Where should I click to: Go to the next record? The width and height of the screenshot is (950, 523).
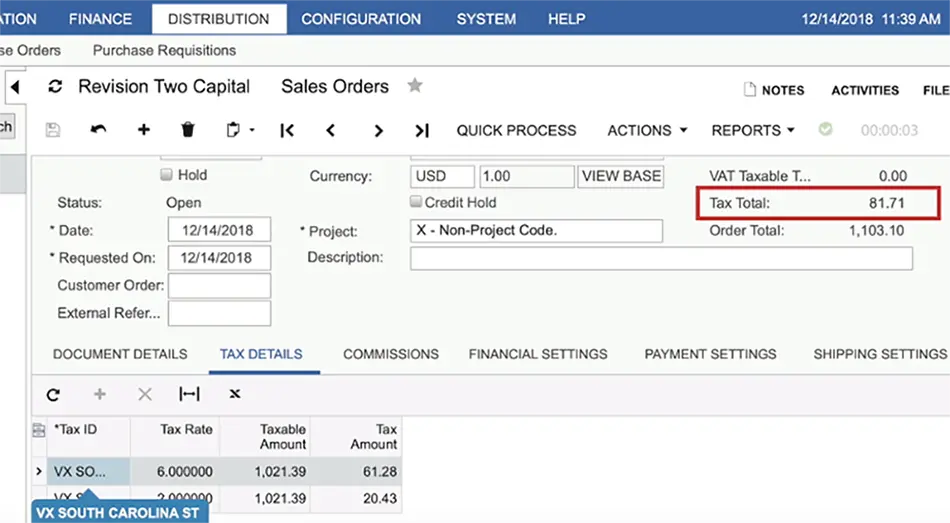click(378, 130)
